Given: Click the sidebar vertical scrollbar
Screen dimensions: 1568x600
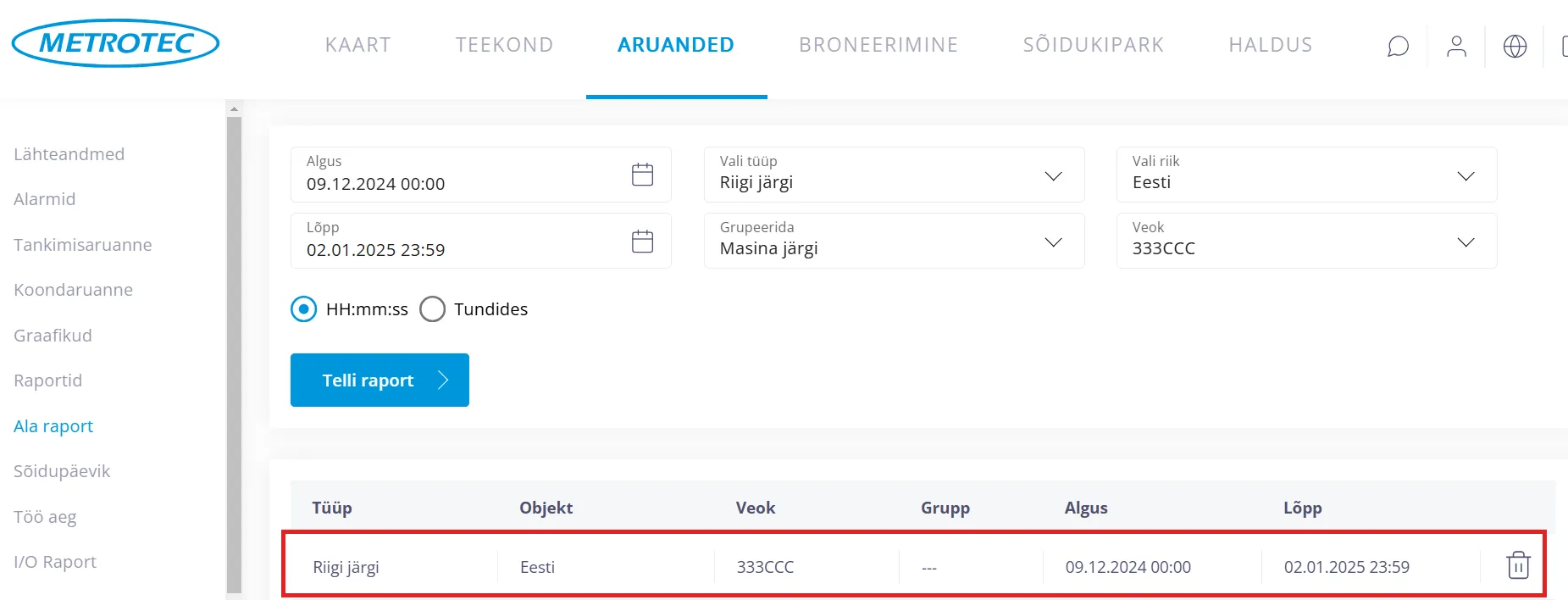Looking at the screenshot, I should coord(235,339).
